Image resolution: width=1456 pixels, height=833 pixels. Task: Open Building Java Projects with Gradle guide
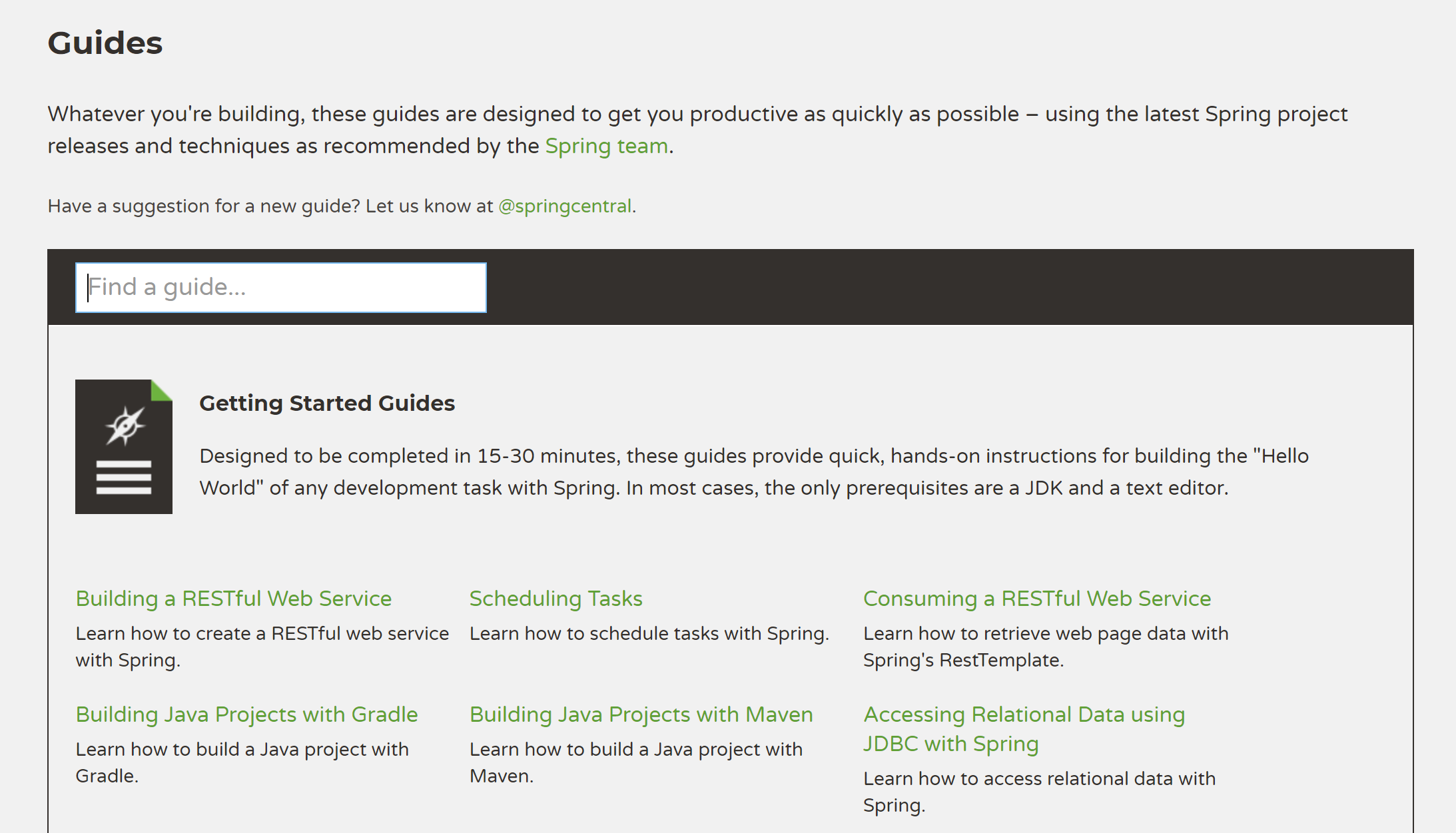[x=246, y=714]
